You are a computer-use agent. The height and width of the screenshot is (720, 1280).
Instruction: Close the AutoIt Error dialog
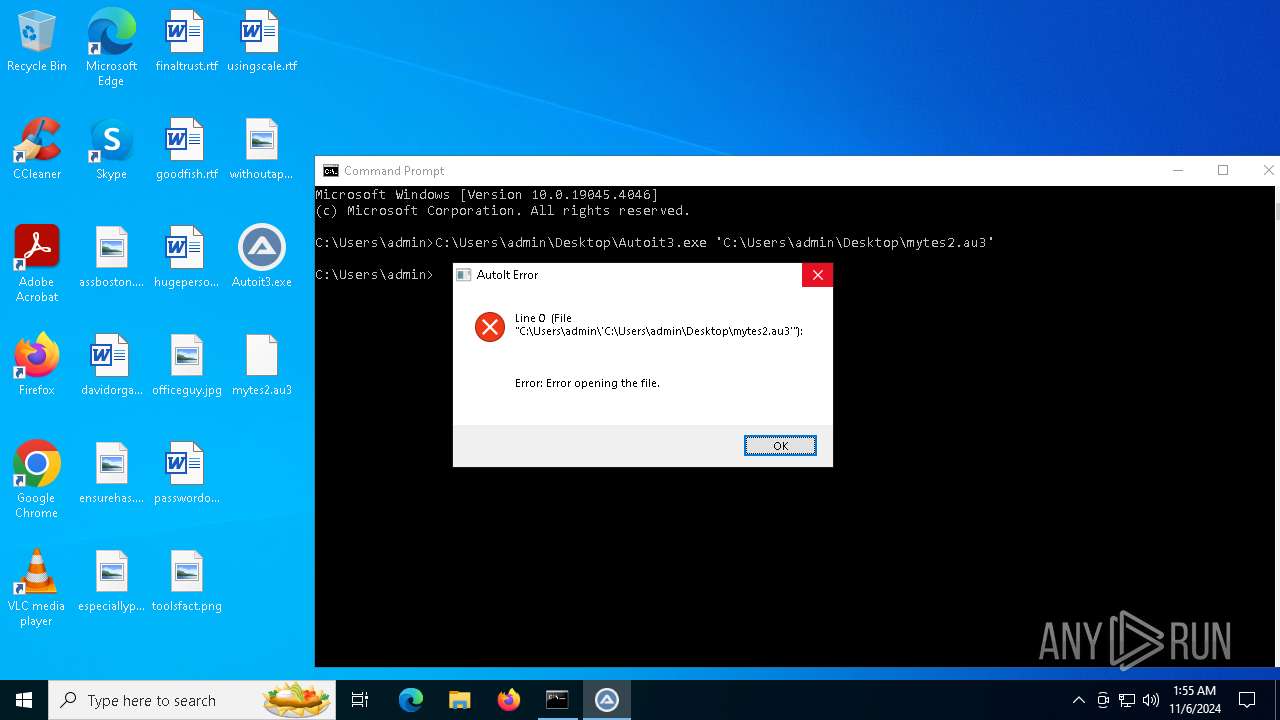pyautogui.click(x=817, y=275)
